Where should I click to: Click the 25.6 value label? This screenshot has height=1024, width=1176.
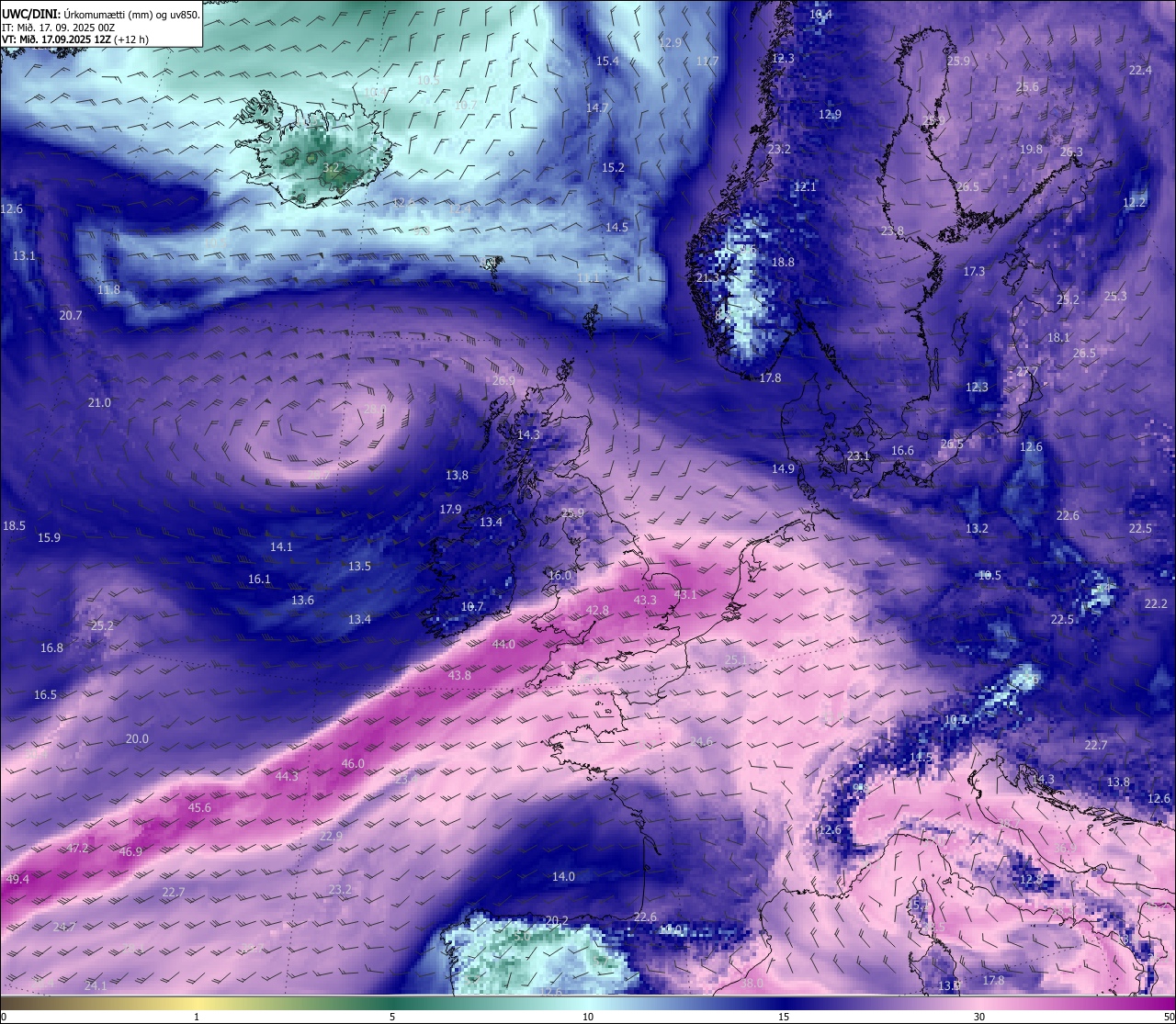(x=1027, y=87)
